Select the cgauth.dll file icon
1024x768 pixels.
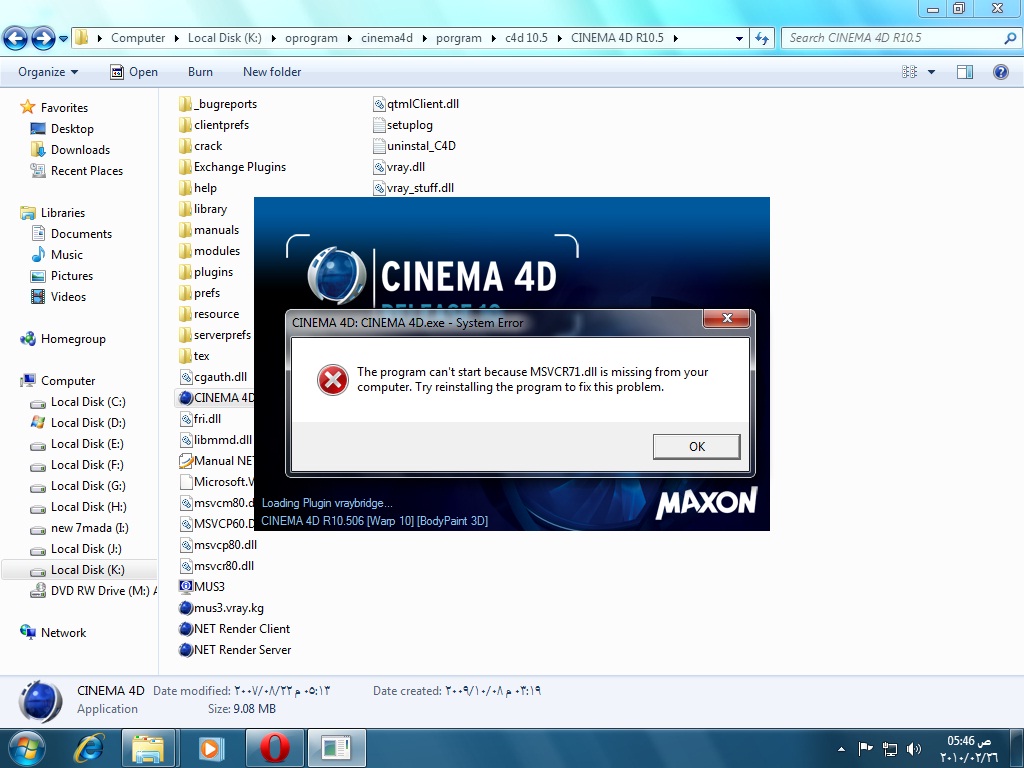186,377
